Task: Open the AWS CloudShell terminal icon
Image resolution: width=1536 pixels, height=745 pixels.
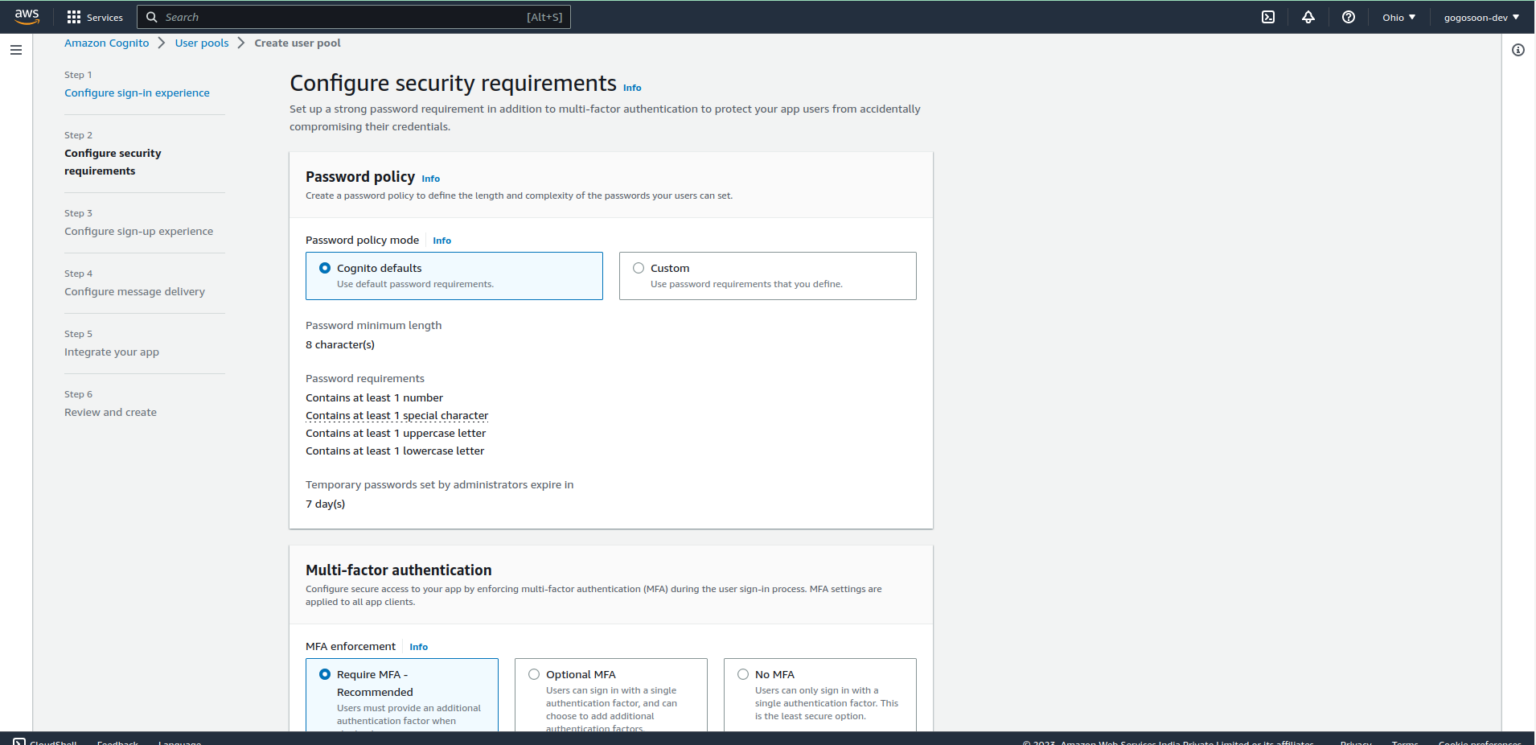Action: tap(1268, 16)
